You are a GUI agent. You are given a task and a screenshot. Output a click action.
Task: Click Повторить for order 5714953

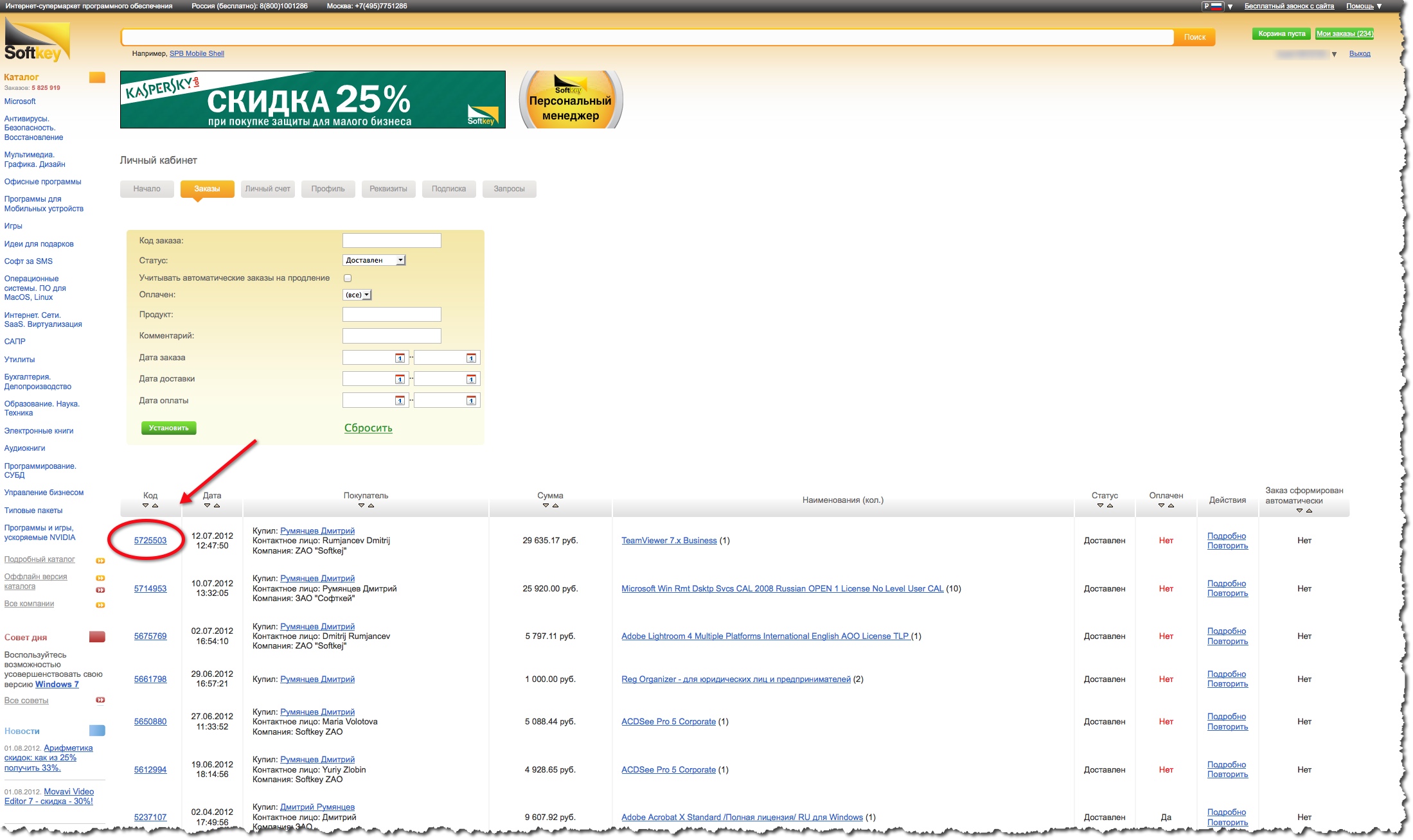[1227, 593]
